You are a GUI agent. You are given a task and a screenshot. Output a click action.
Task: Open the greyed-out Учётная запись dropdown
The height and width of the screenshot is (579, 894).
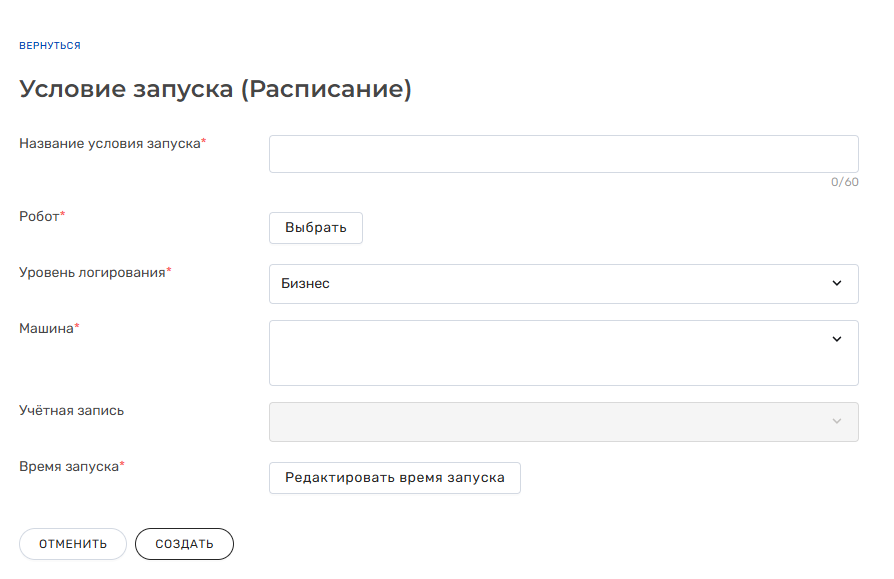click(563, 422)
